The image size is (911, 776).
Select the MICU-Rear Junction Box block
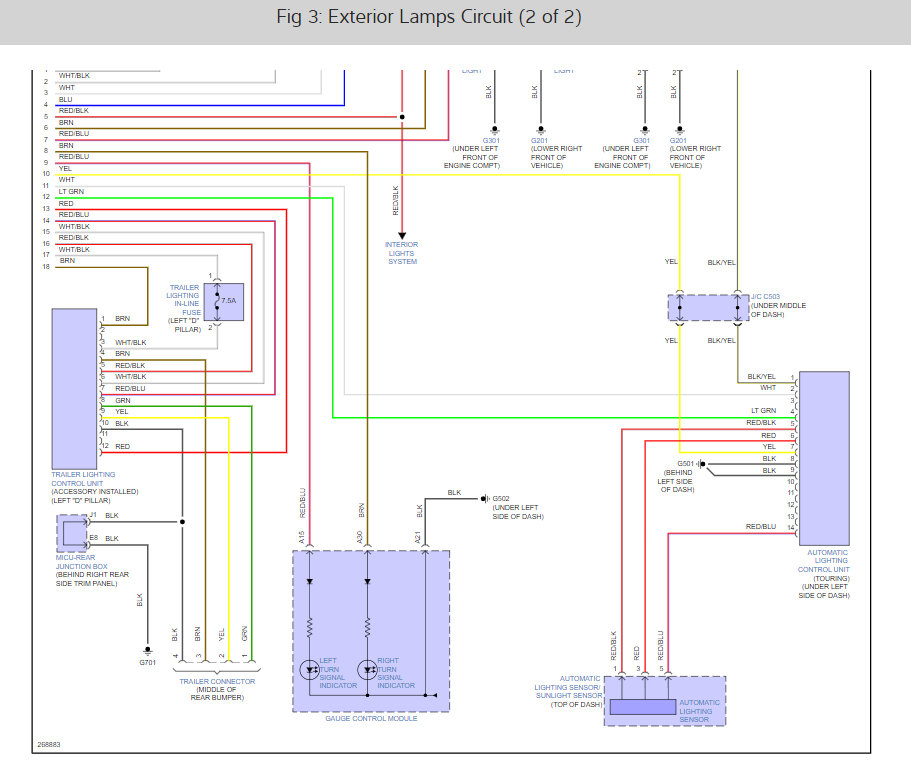pyautogui.click(x=72, y=533)
